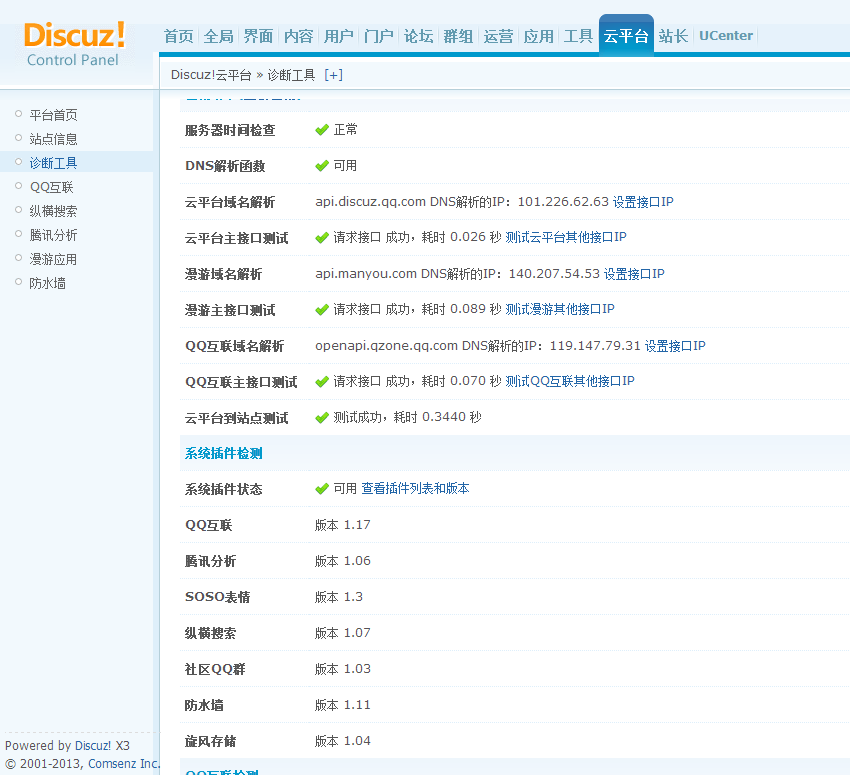Click green checkmark for 系统插件状态

point(322,489)
